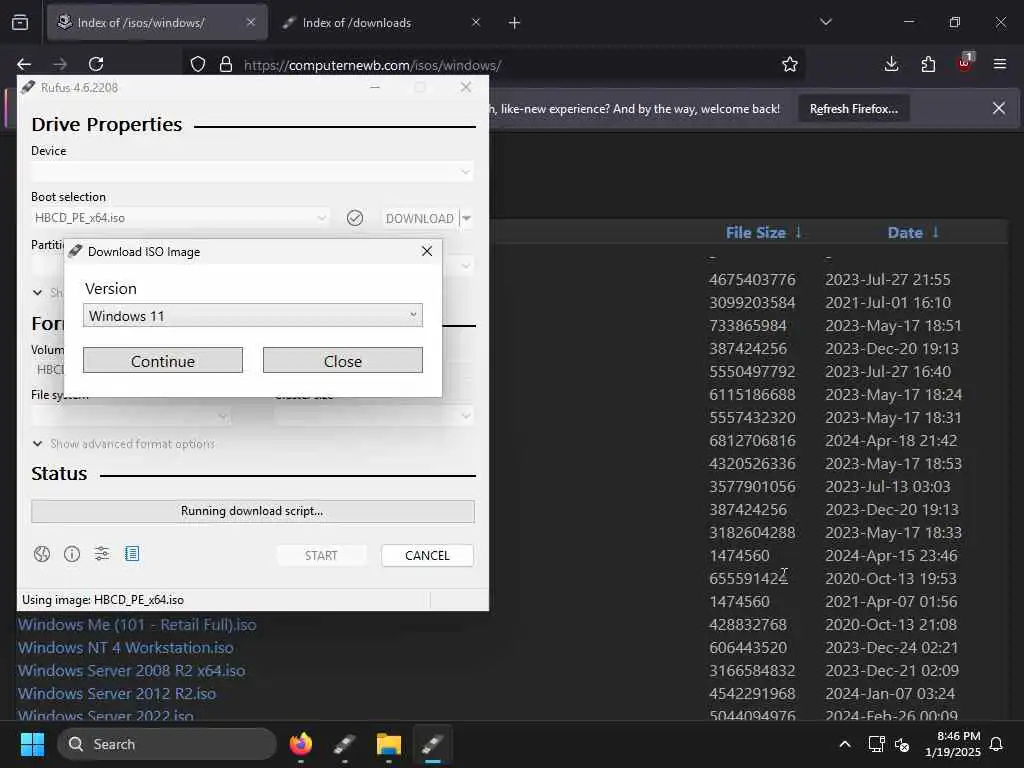Screen dimensions: 1024x768
Task: Click Firefox bookmark star icon
Action: tap(790, 64)
